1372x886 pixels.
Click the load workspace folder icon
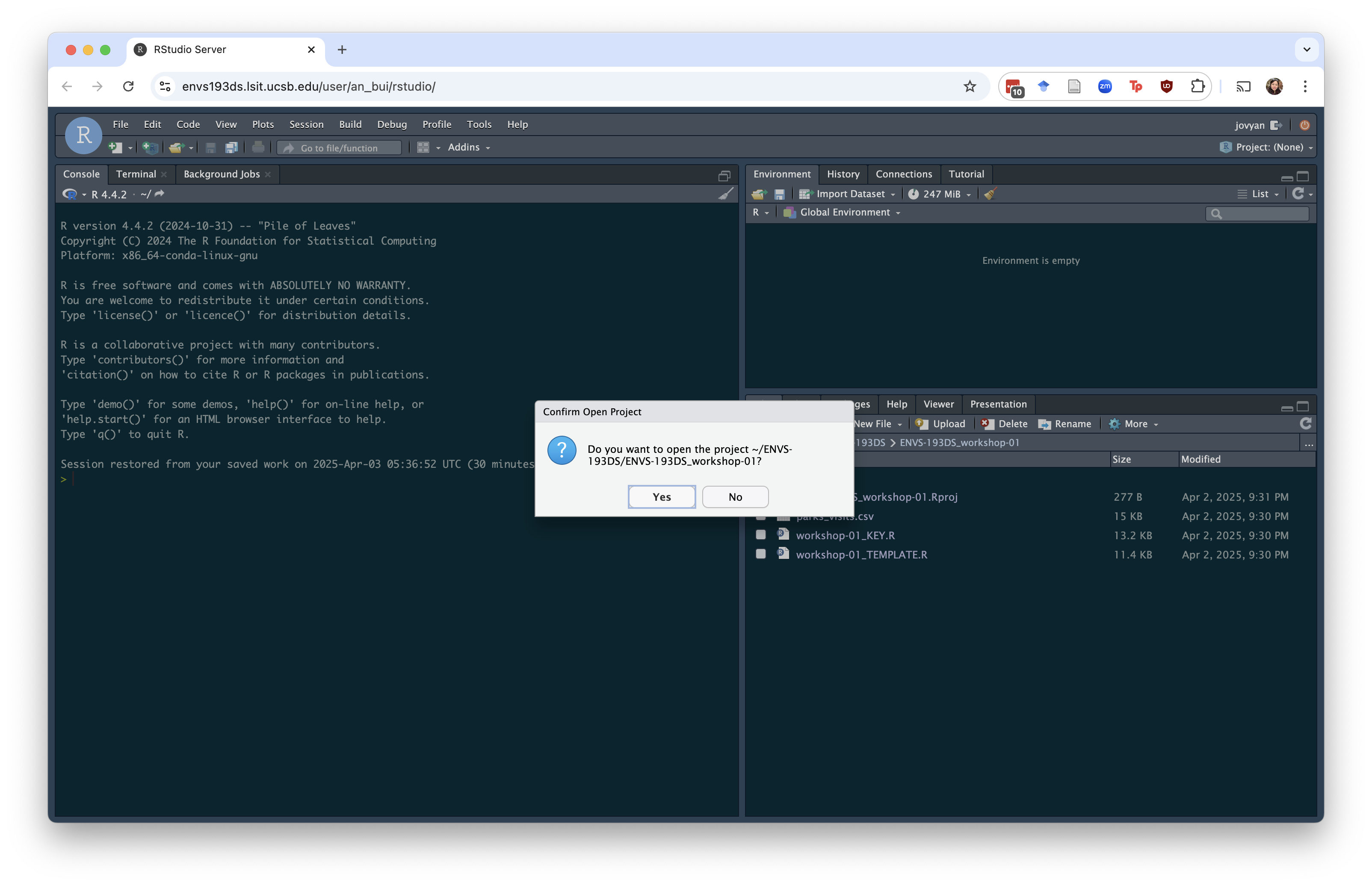pos(759,195)
